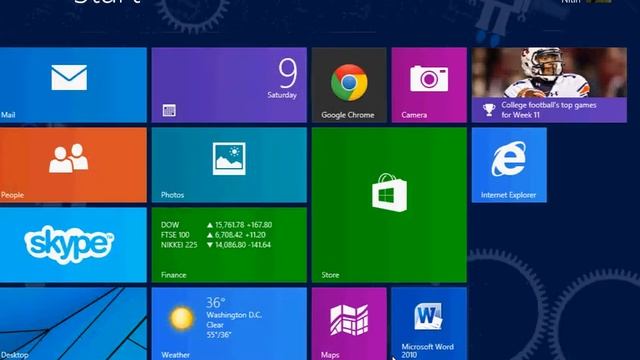Open the Calendar tile showing Saturday 9

229,85
